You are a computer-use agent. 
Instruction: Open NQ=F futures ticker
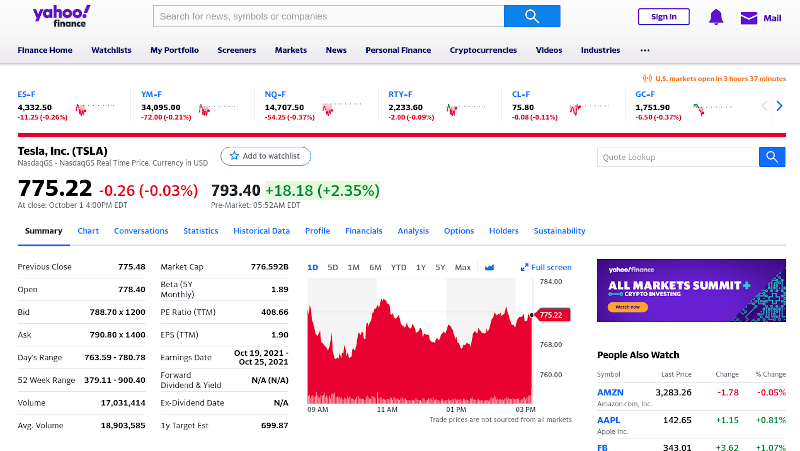[x=275, y=94]
